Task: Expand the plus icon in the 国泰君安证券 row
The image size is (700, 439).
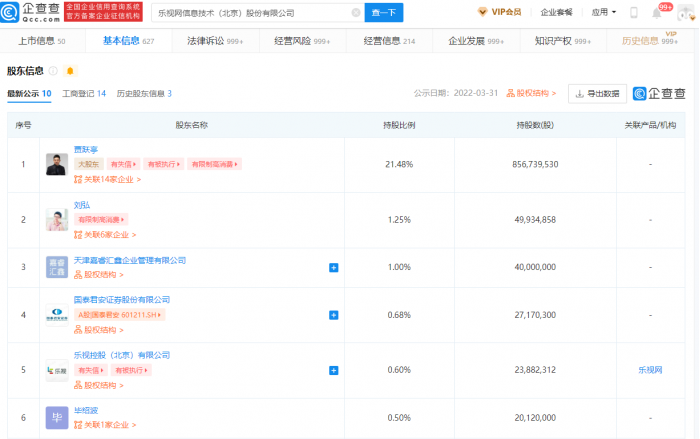Action: [333, 315]
